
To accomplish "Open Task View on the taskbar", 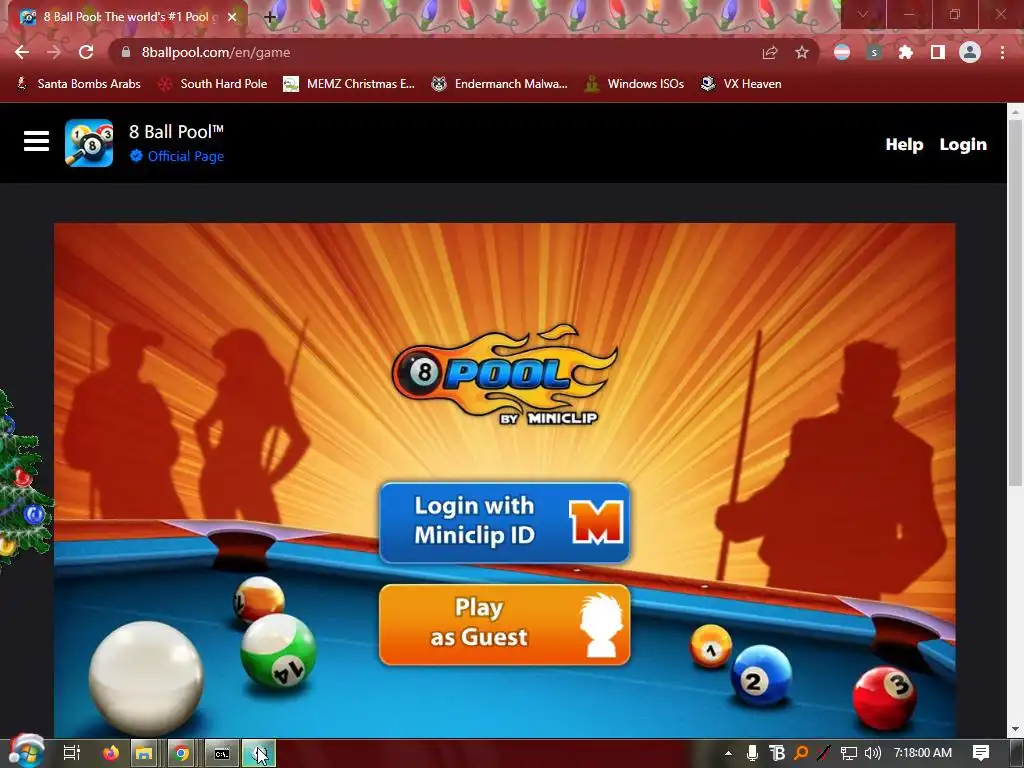I will 71,753.
